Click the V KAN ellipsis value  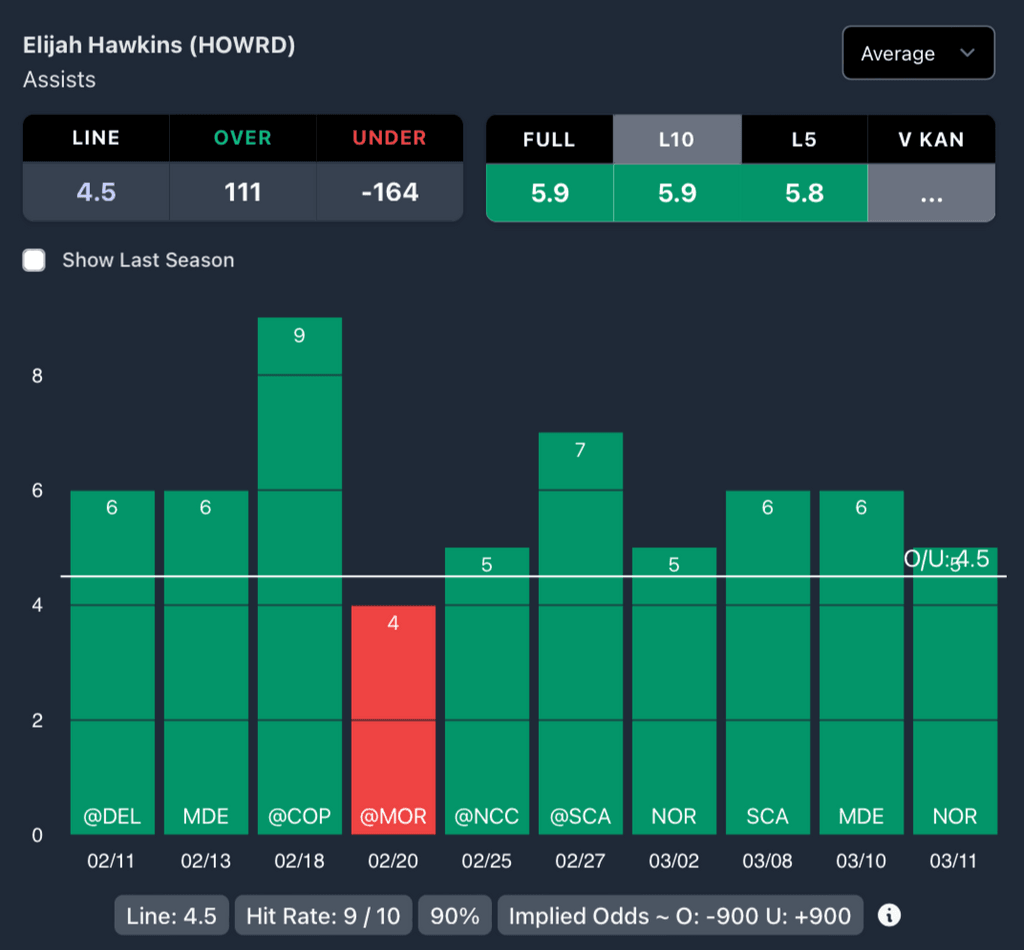point(931,193)
